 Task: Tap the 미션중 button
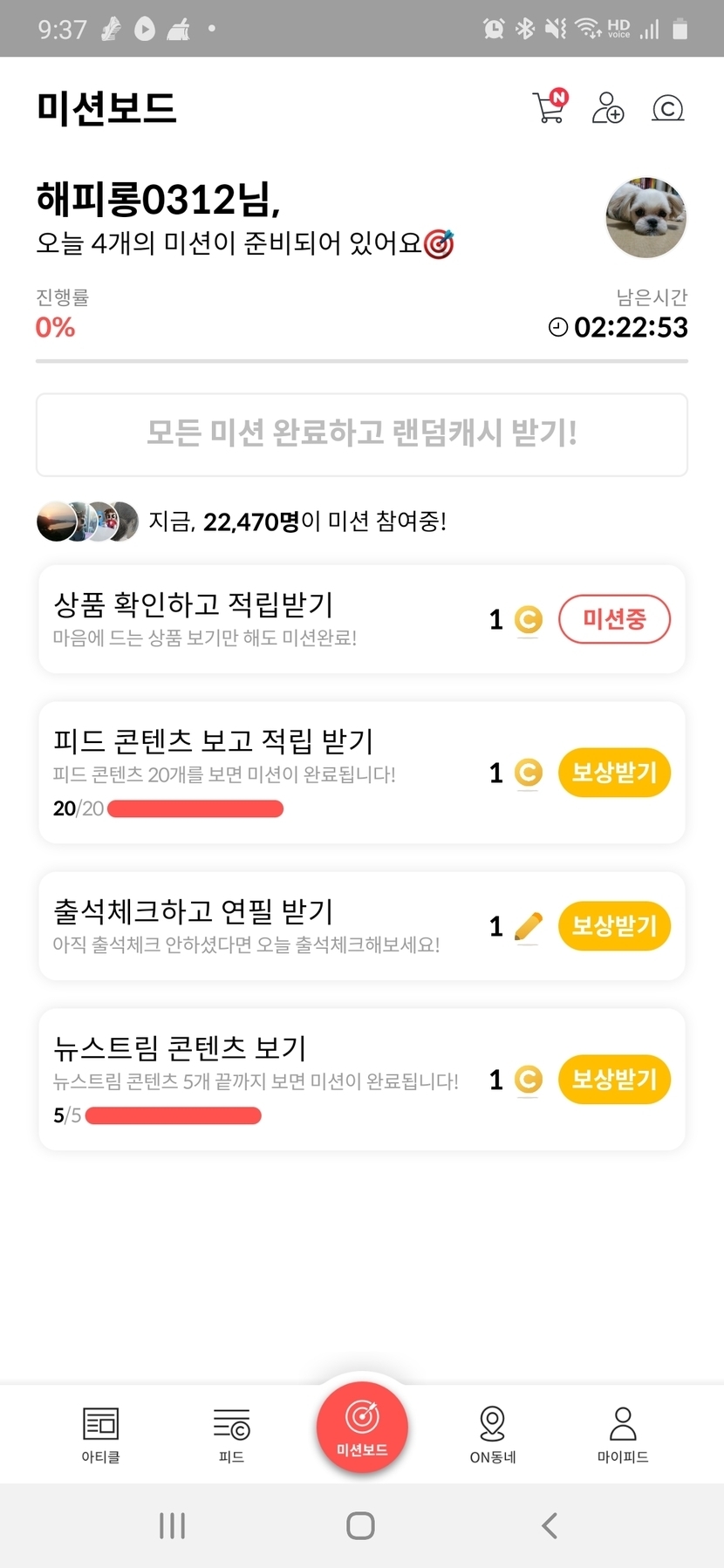(x=614, y=619)
